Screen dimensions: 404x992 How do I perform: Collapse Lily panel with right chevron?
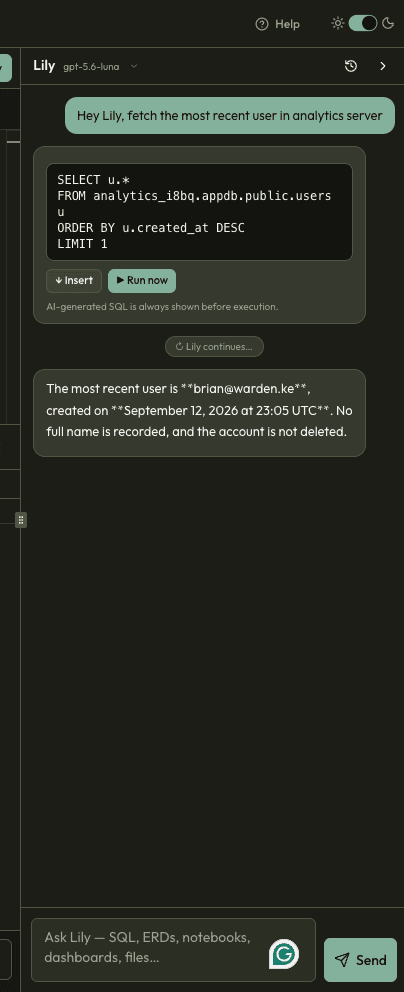tap(383, 66)
